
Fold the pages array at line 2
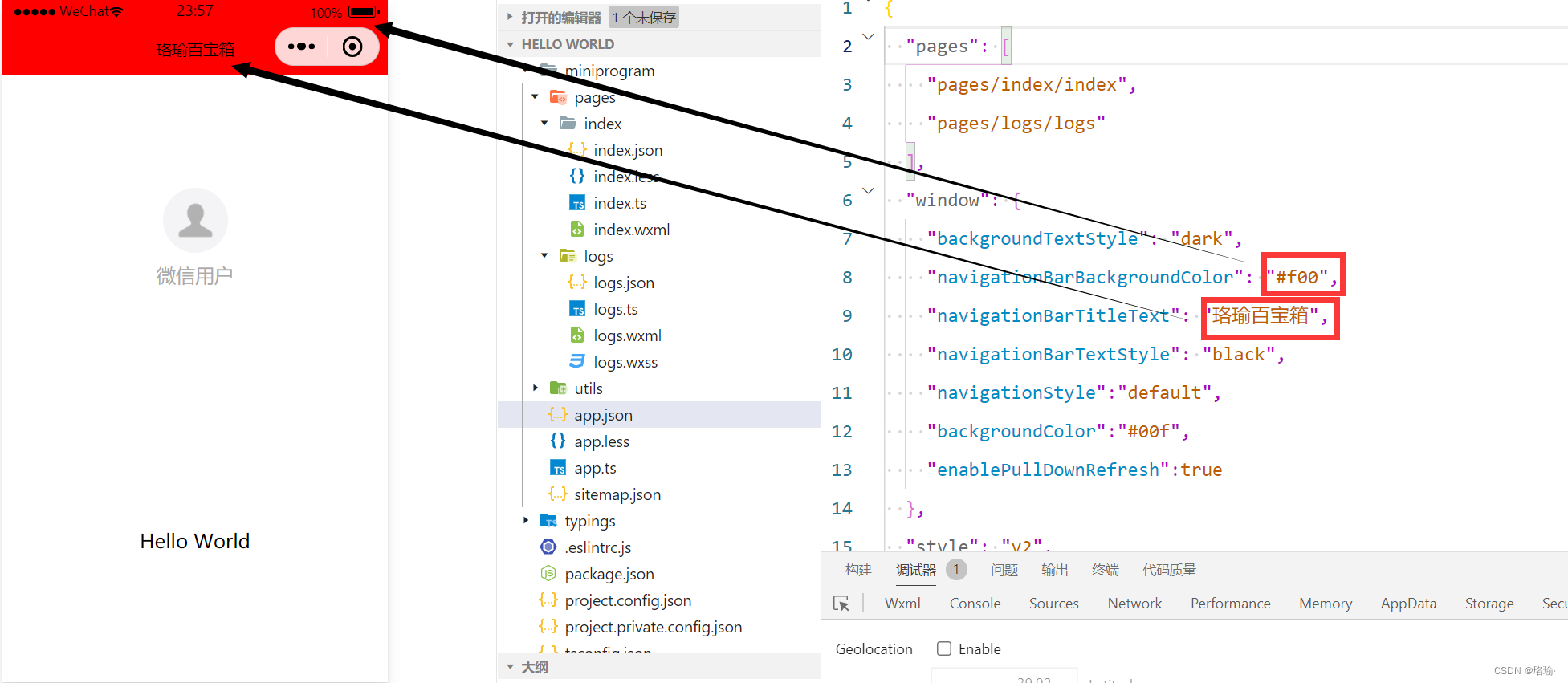pyautogui.click(x=868, y=37)
